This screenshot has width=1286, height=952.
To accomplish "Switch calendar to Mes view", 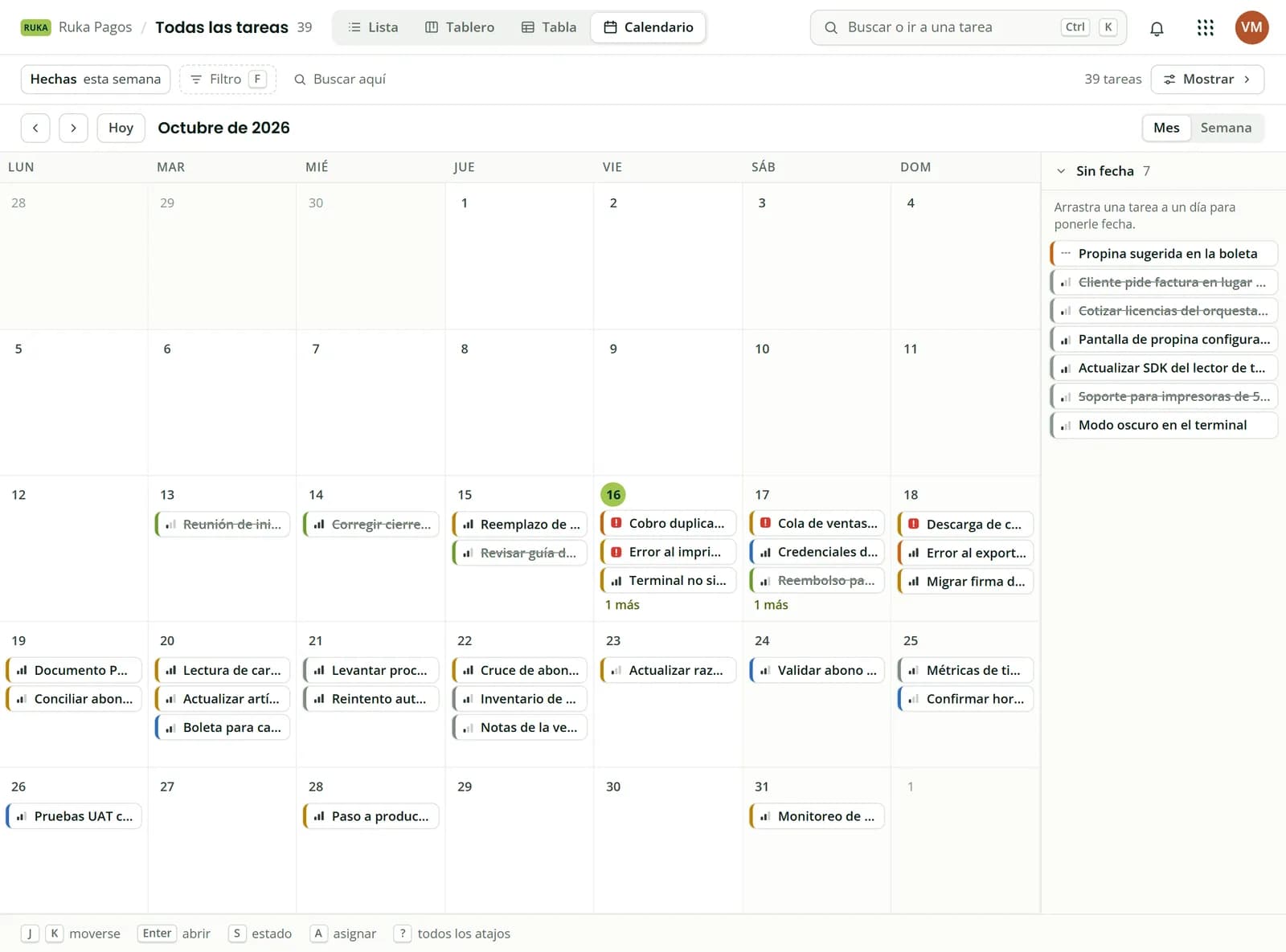I will tap(1166, 128).
